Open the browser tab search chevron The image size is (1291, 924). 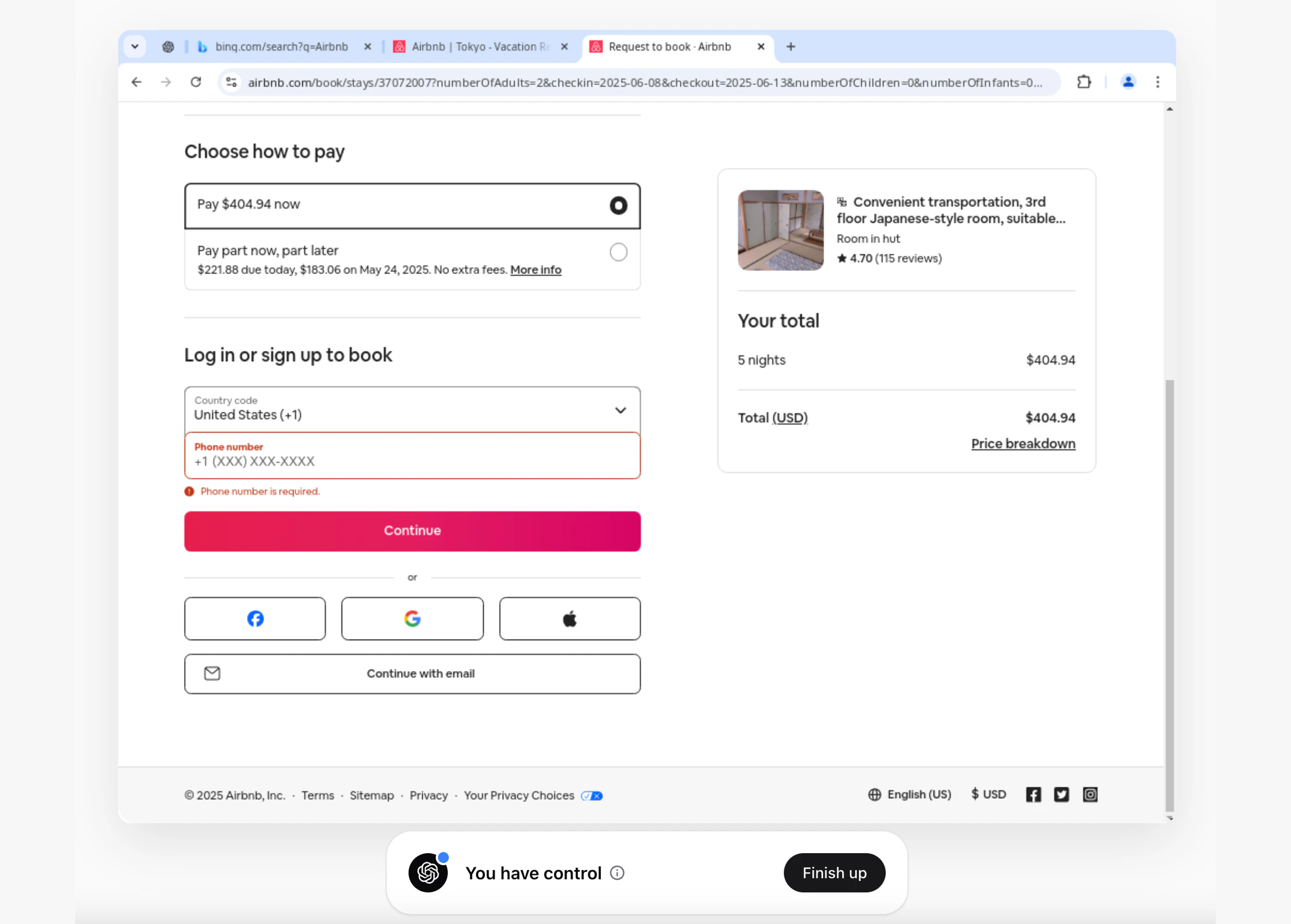[x=135, y=47]
